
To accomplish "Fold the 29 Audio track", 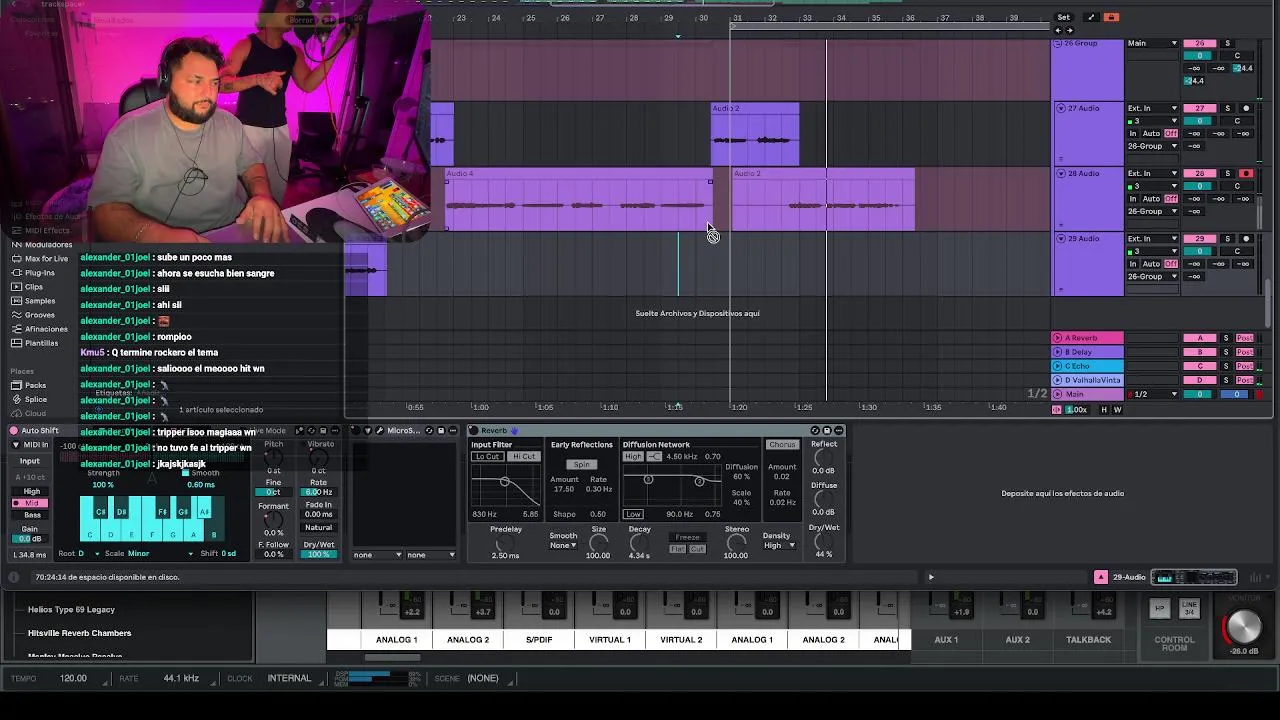I will 1061,238.
